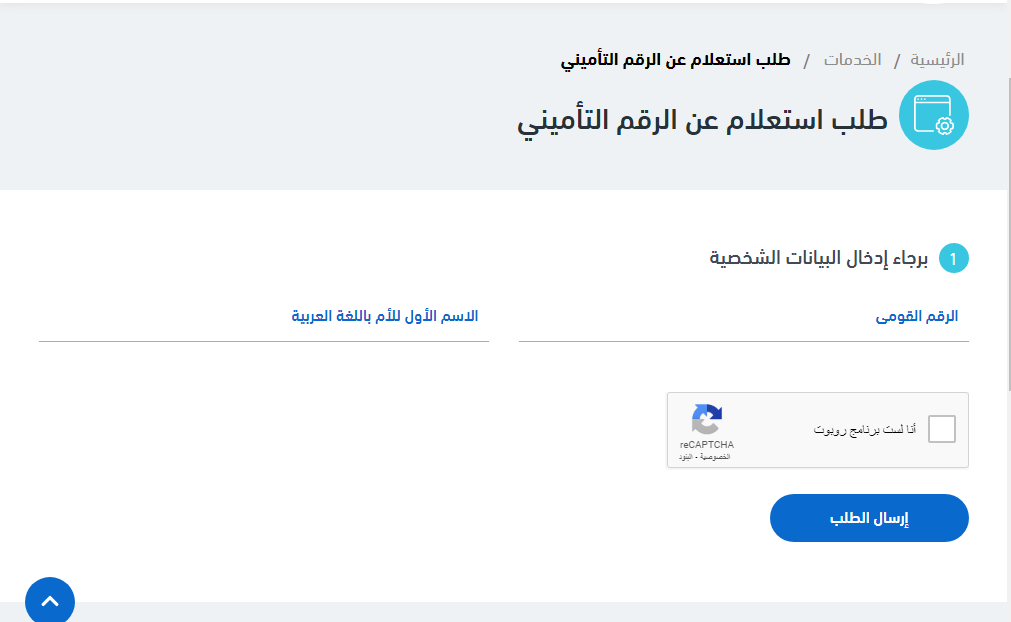
Task: Open the reCAPTCHA البنود terms link
Action: [685, 457]
